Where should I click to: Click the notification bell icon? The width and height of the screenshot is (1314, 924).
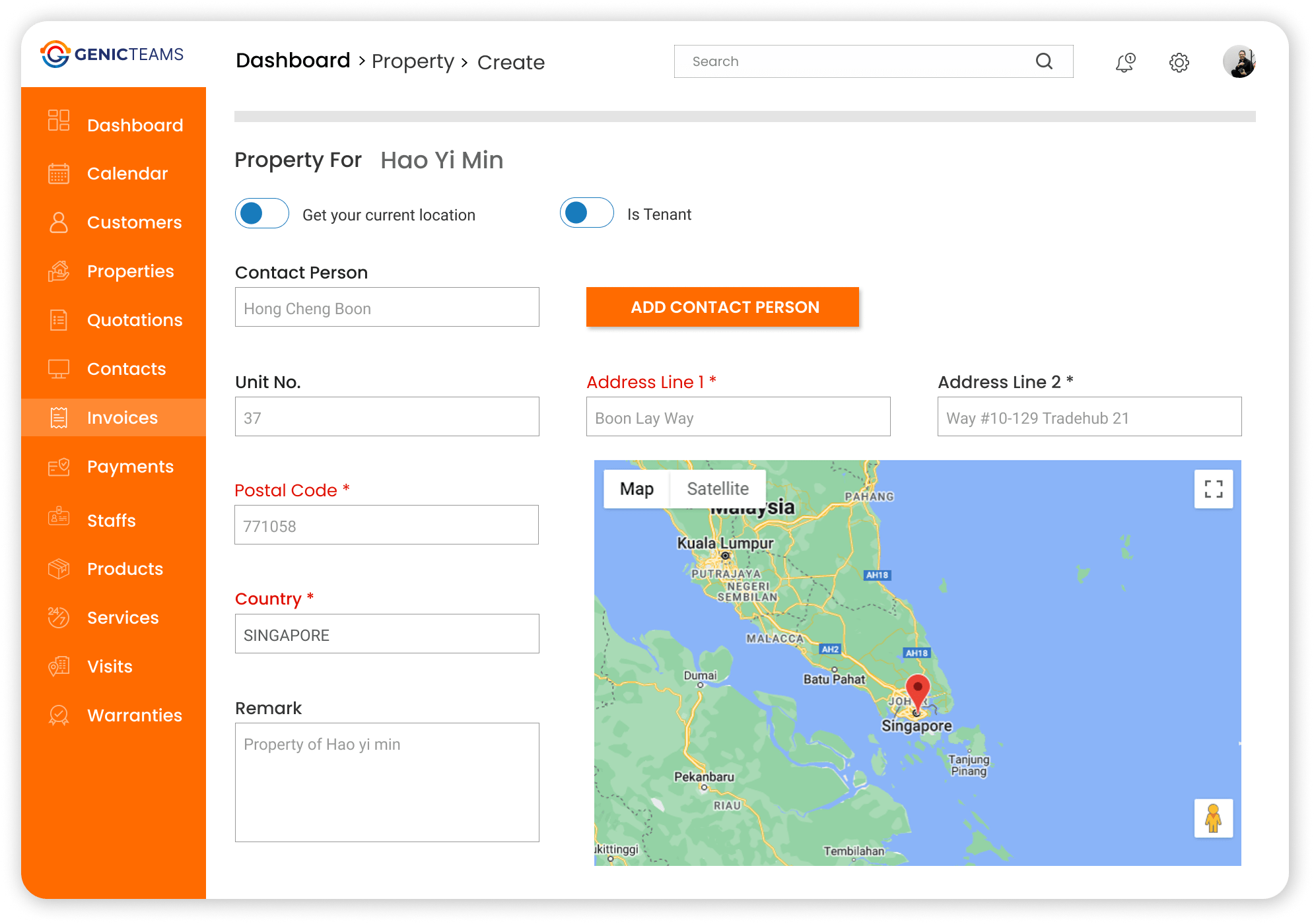(1125, 62)
